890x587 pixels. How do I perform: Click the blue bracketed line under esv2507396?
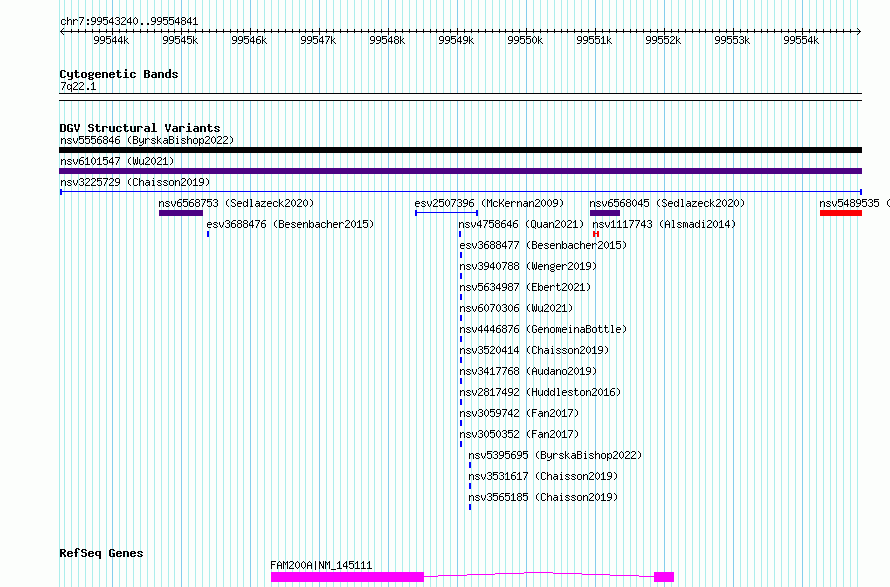pyautogui.click(x=447, y=213)
